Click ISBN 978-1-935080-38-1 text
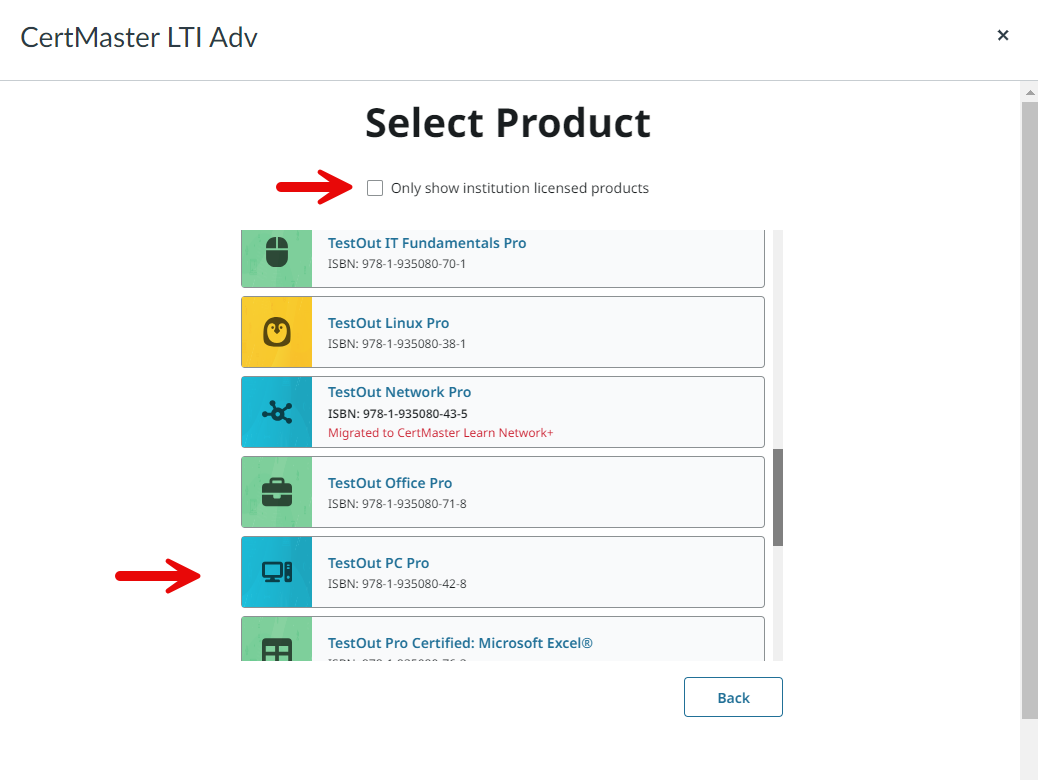The image size is (1038, 780). click(x=397, y=344)
